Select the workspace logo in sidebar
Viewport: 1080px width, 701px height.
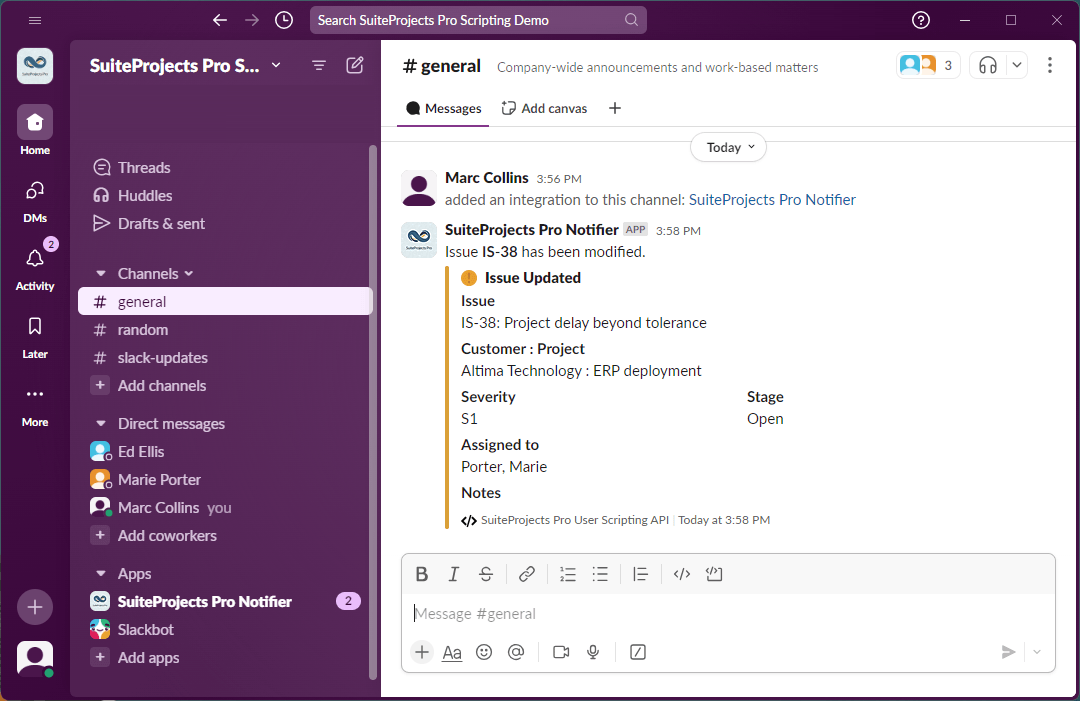(x=35, y=66)
